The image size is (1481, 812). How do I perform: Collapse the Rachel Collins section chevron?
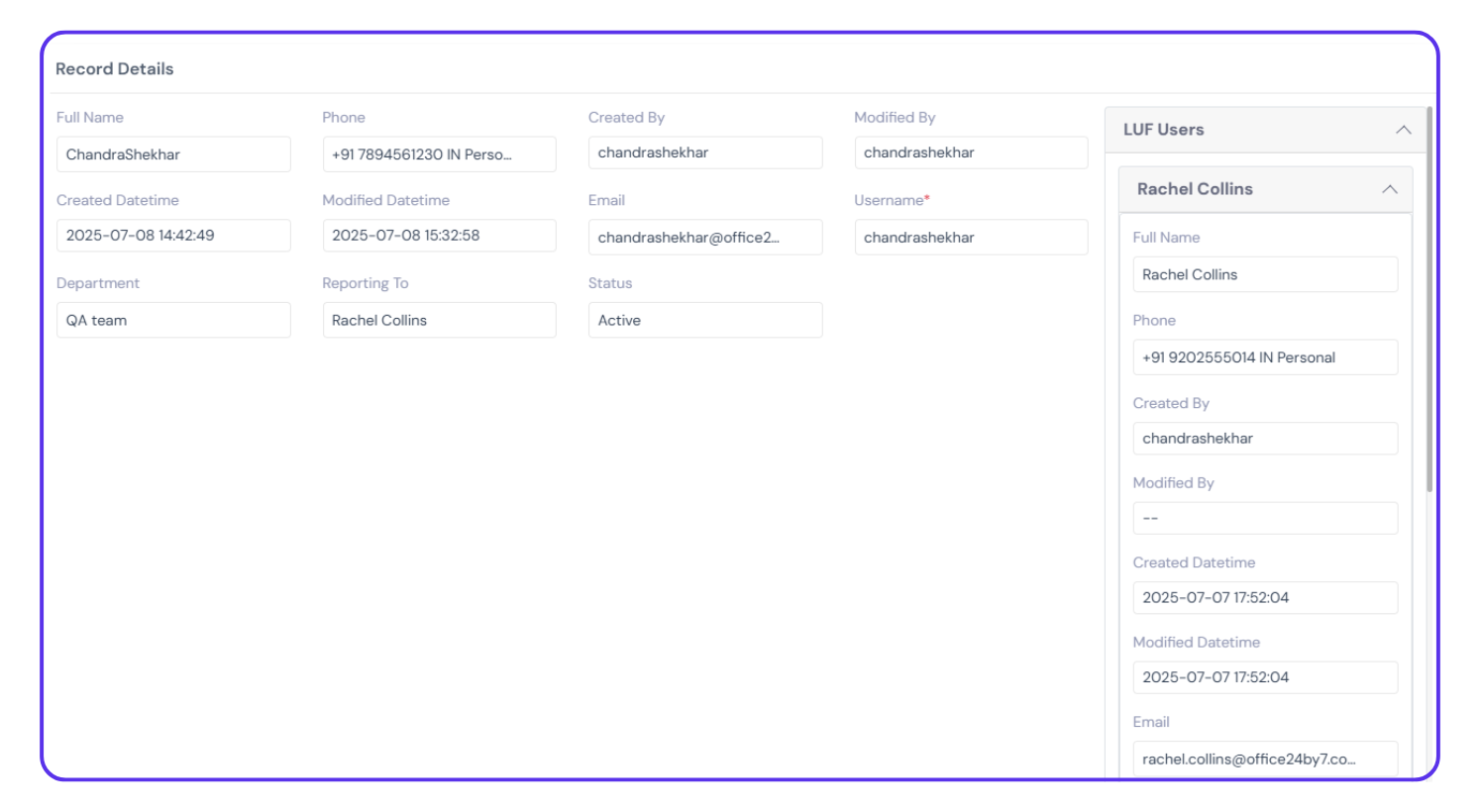coord(1389,189)
